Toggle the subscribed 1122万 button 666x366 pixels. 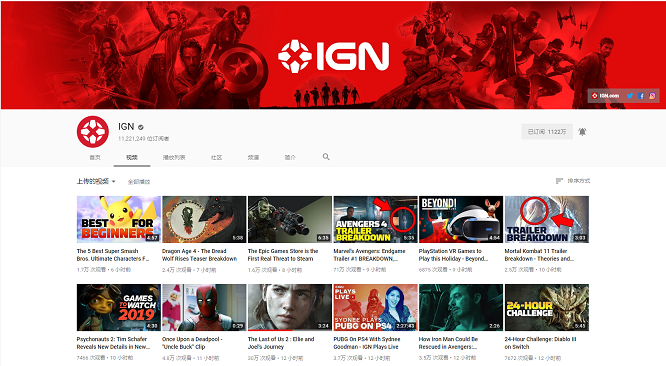547,132
